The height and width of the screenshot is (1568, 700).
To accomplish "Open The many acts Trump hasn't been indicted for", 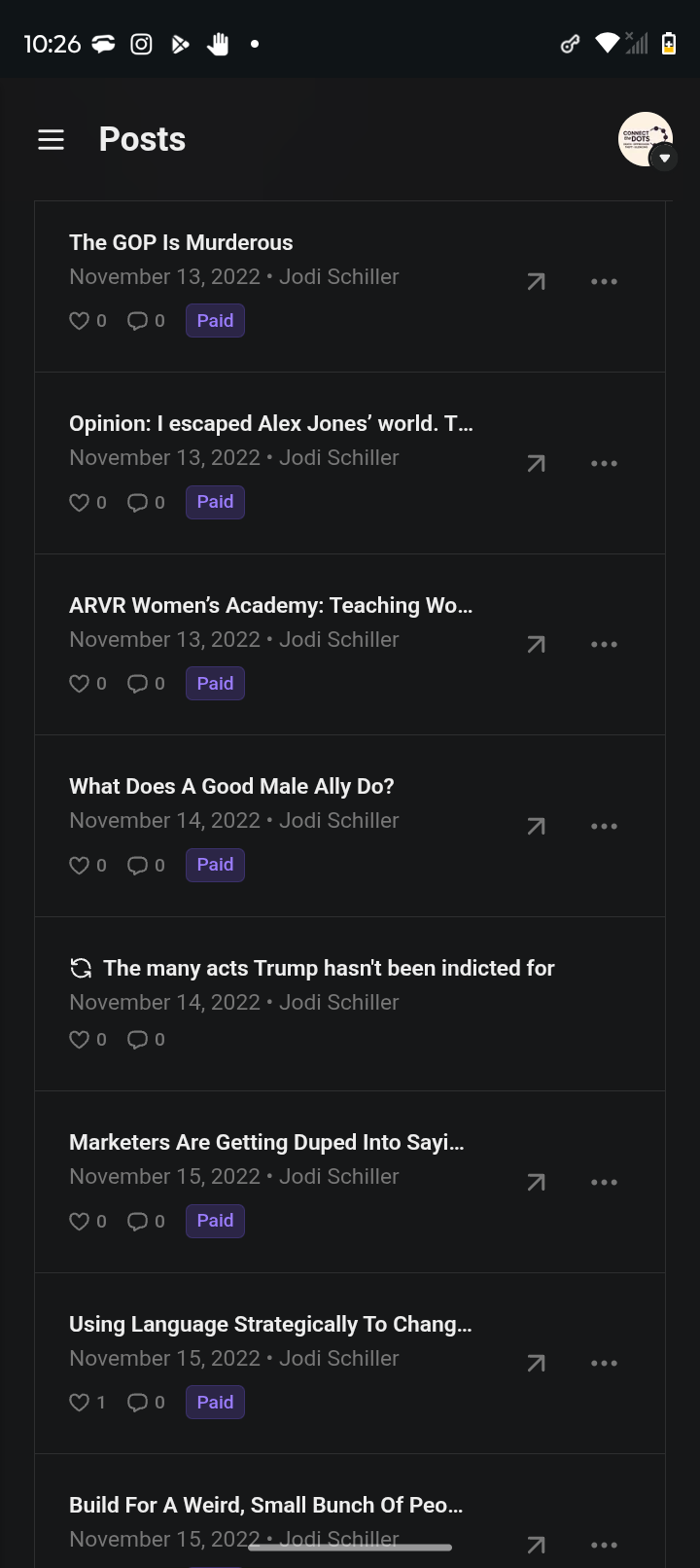I will coord(329,968).
